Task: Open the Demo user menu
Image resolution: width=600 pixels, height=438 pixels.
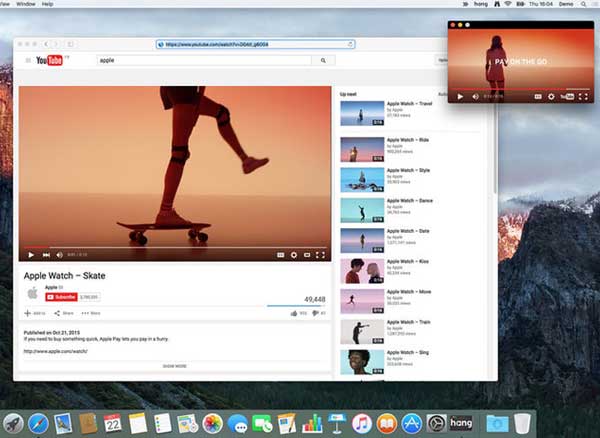Action: tap(566, 4)
